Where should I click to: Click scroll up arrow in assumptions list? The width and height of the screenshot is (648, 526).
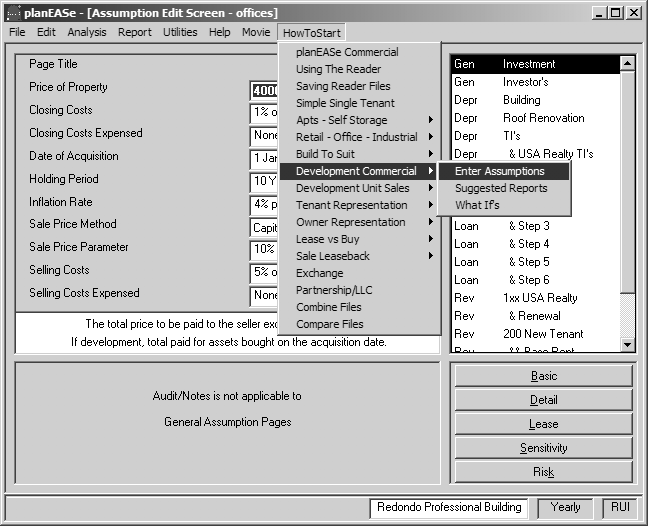pyautogui.click(x=627, y=64)
